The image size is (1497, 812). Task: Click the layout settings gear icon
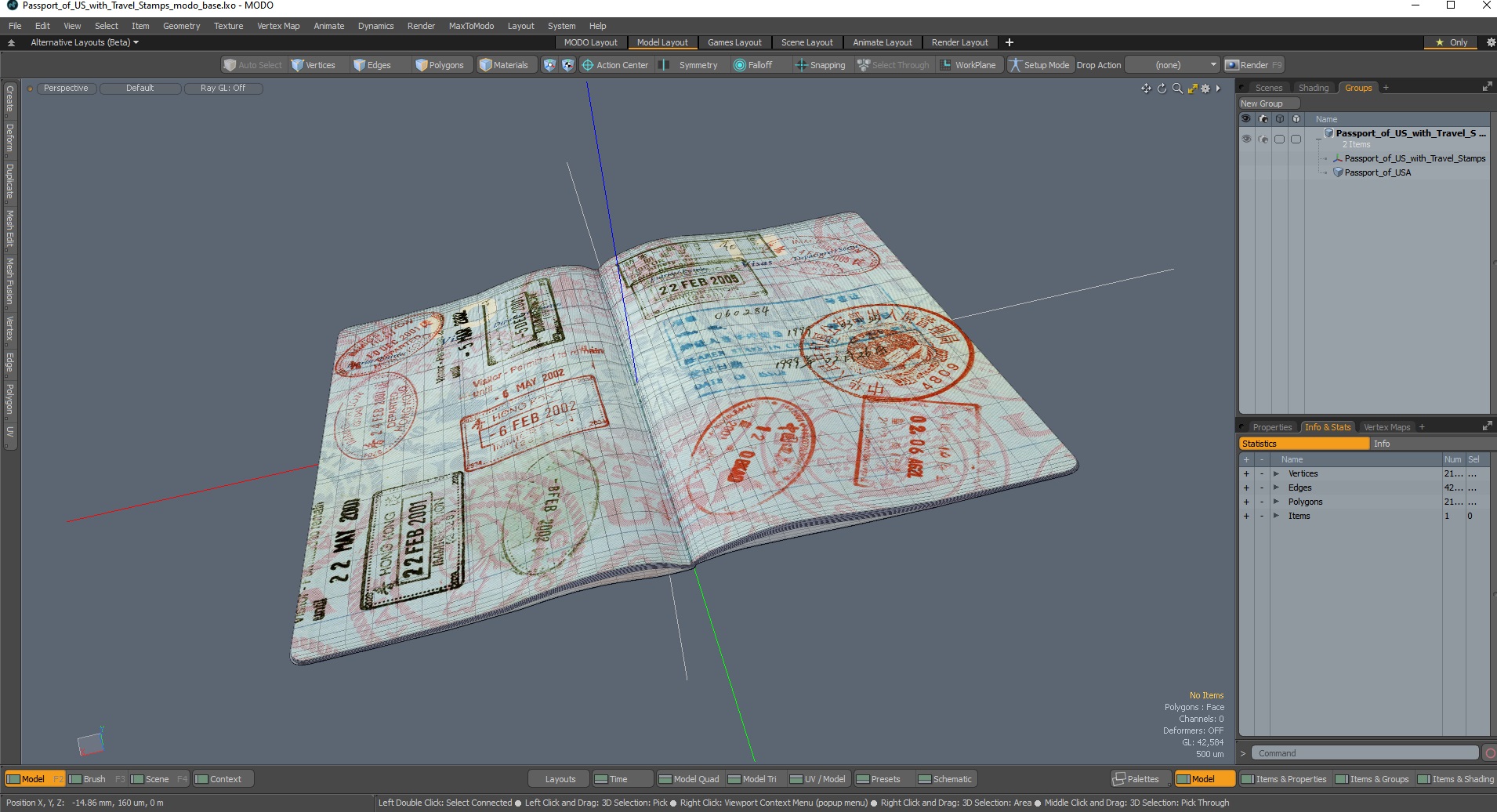(x=1490, y=42)
